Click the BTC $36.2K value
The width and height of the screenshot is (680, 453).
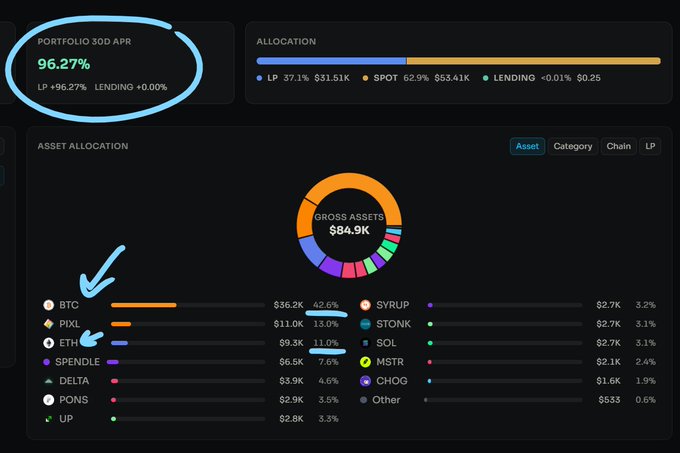[x=288, y=305]
